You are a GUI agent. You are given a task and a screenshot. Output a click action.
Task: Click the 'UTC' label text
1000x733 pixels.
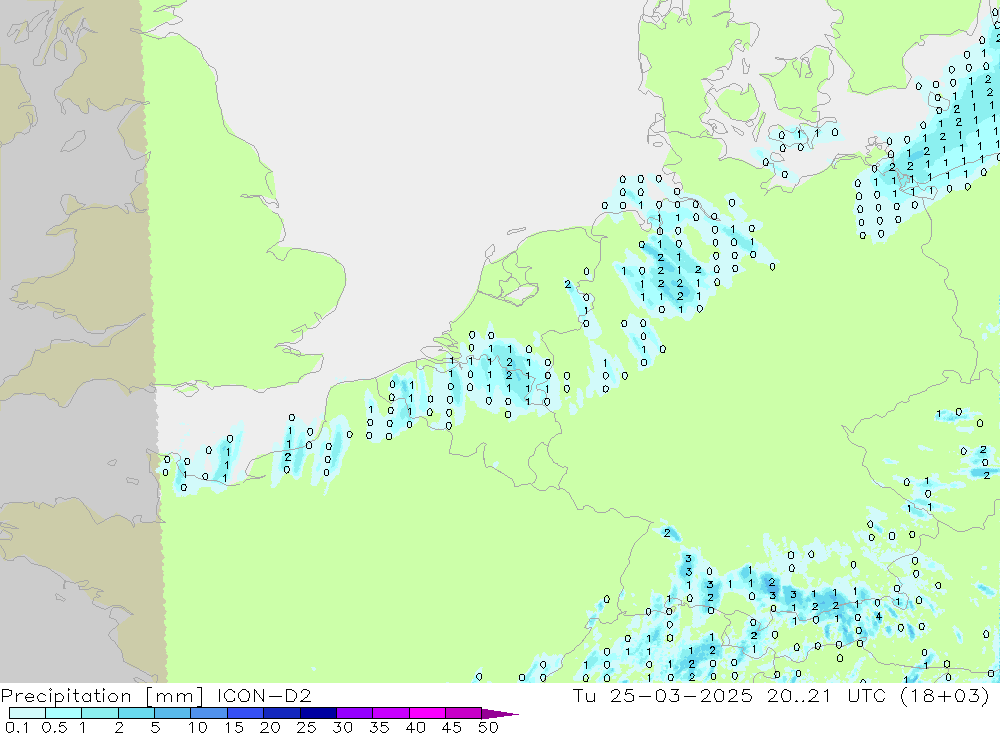tap(867, 695)
